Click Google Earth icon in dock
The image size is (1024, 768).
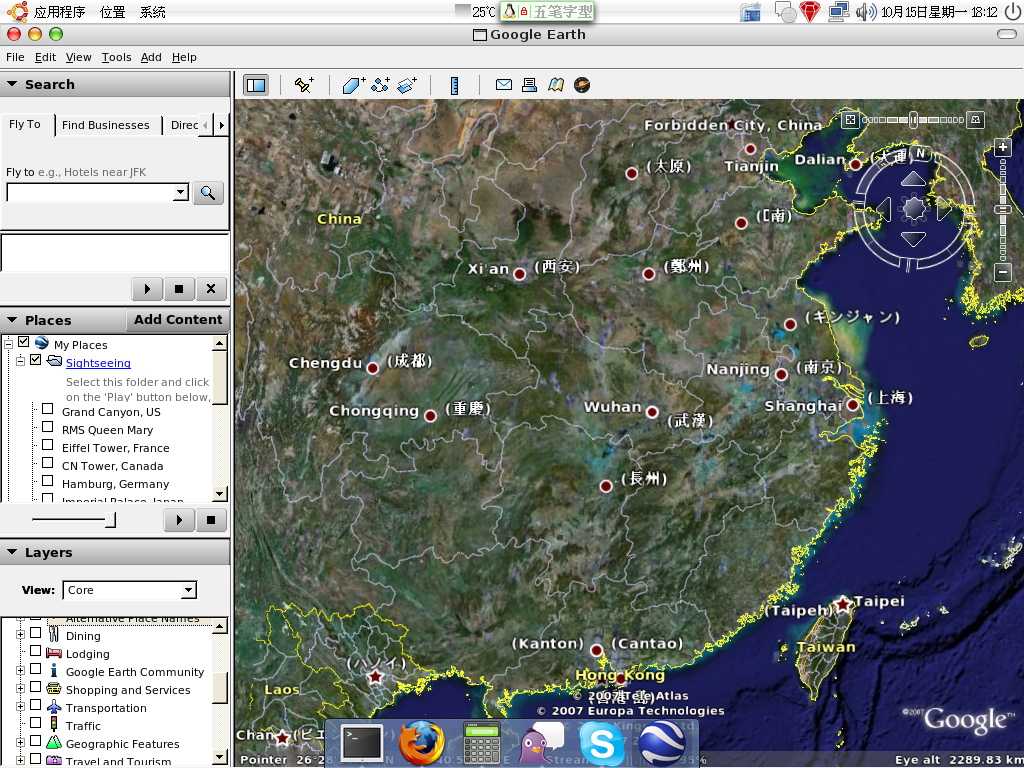point(662,744)
